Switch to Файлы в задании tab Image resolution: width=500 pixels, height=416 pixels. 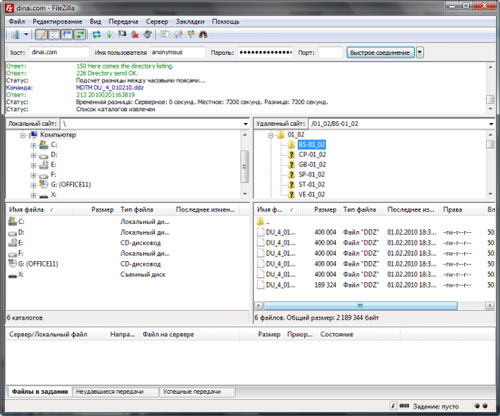coord(40,392)
